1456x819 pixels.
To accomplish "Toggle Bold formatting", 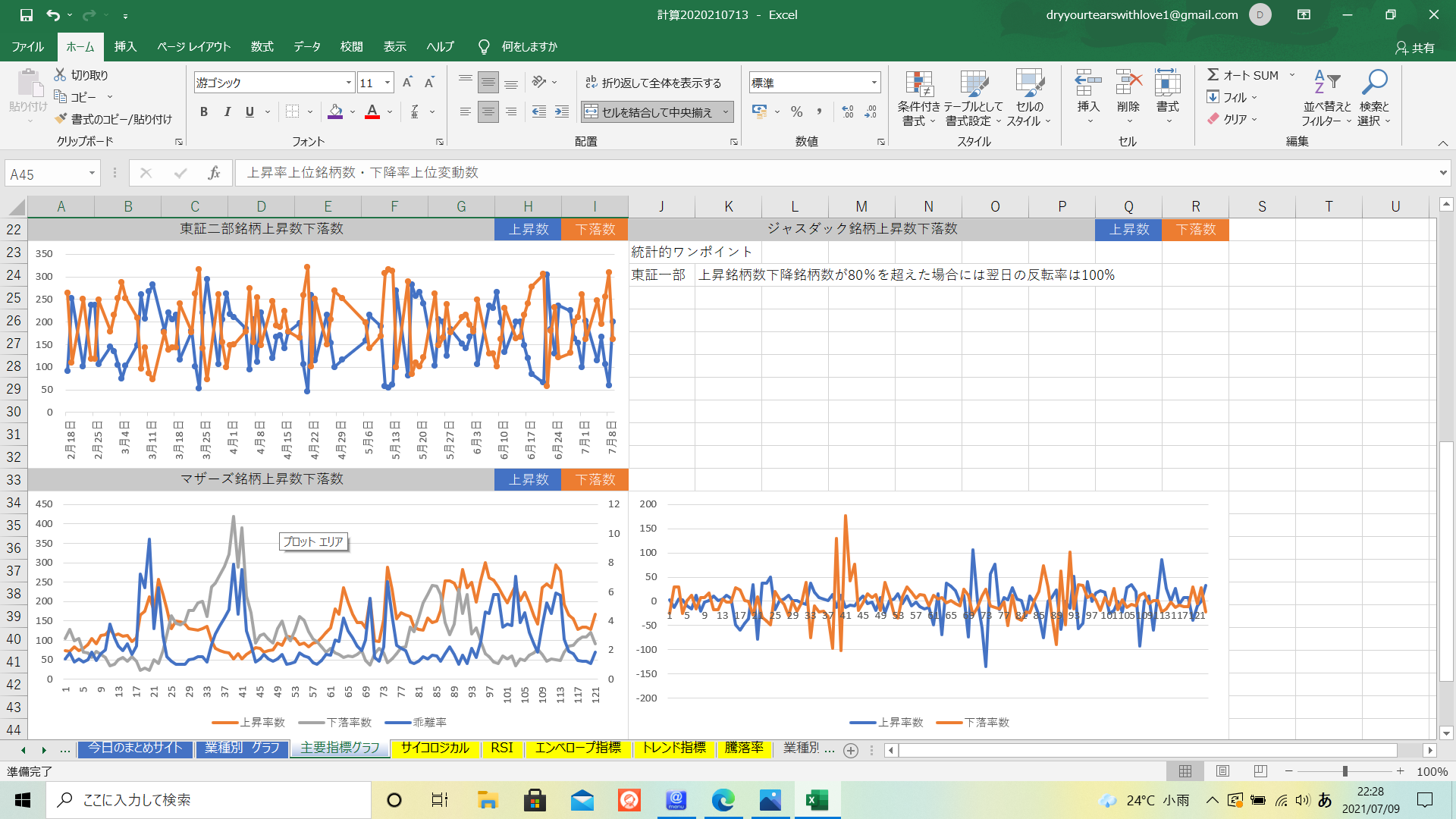I will pyautogui.click(x=203, y=111).
